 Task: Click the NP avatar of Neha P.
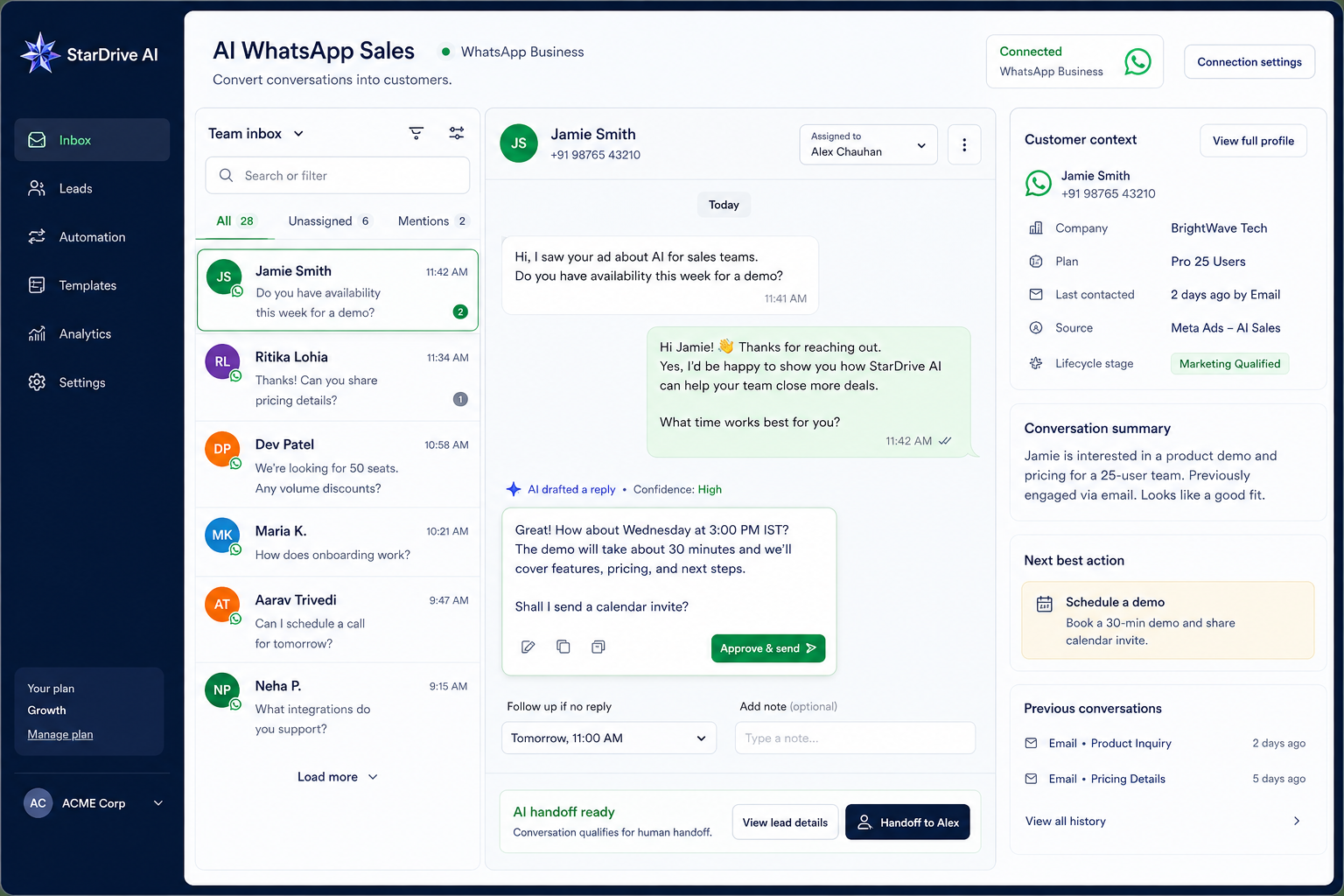click(222, 689)
